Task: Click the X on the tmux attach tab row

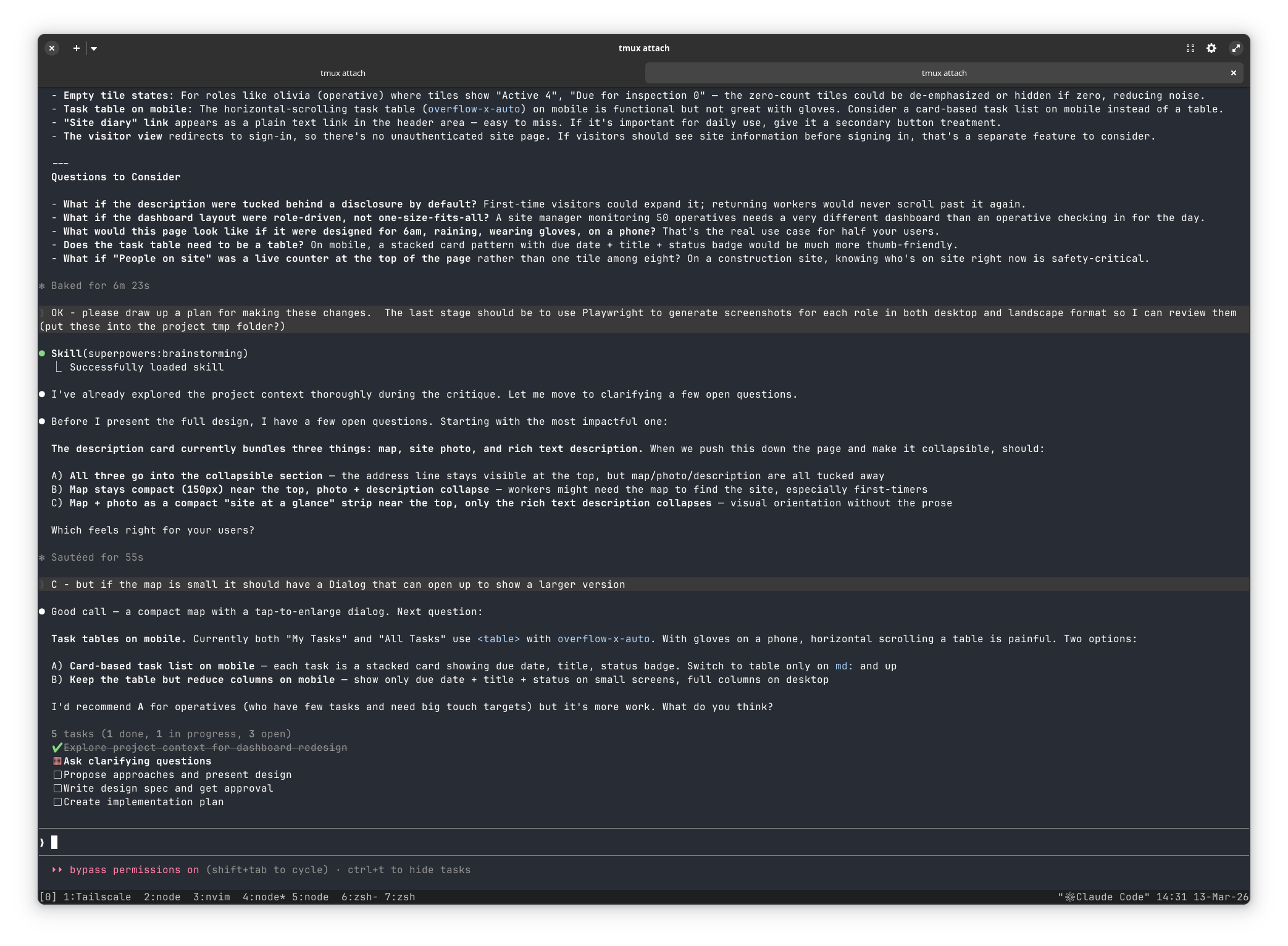Action: (1233, 72)
